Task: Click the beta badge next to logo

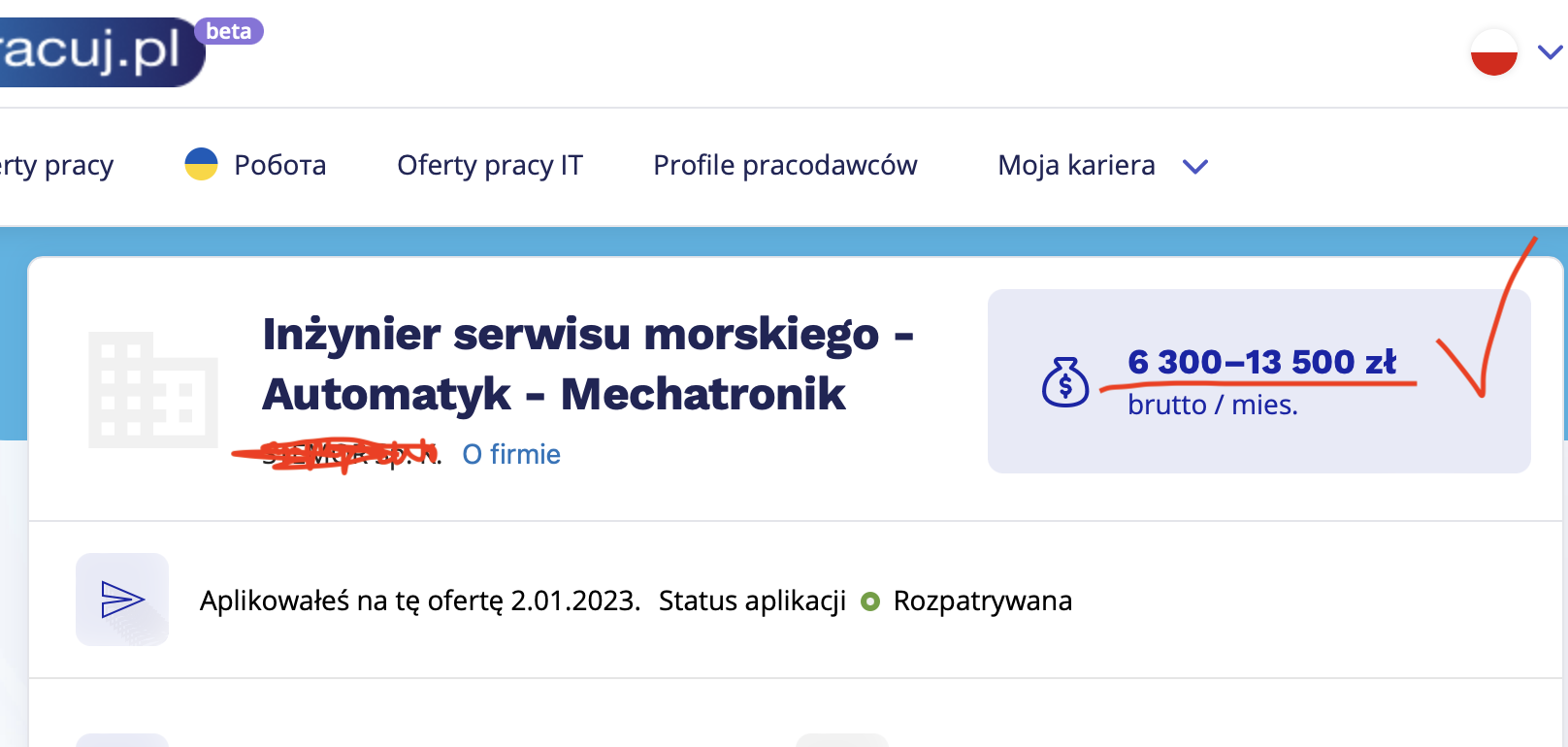Action: point(229,31)
